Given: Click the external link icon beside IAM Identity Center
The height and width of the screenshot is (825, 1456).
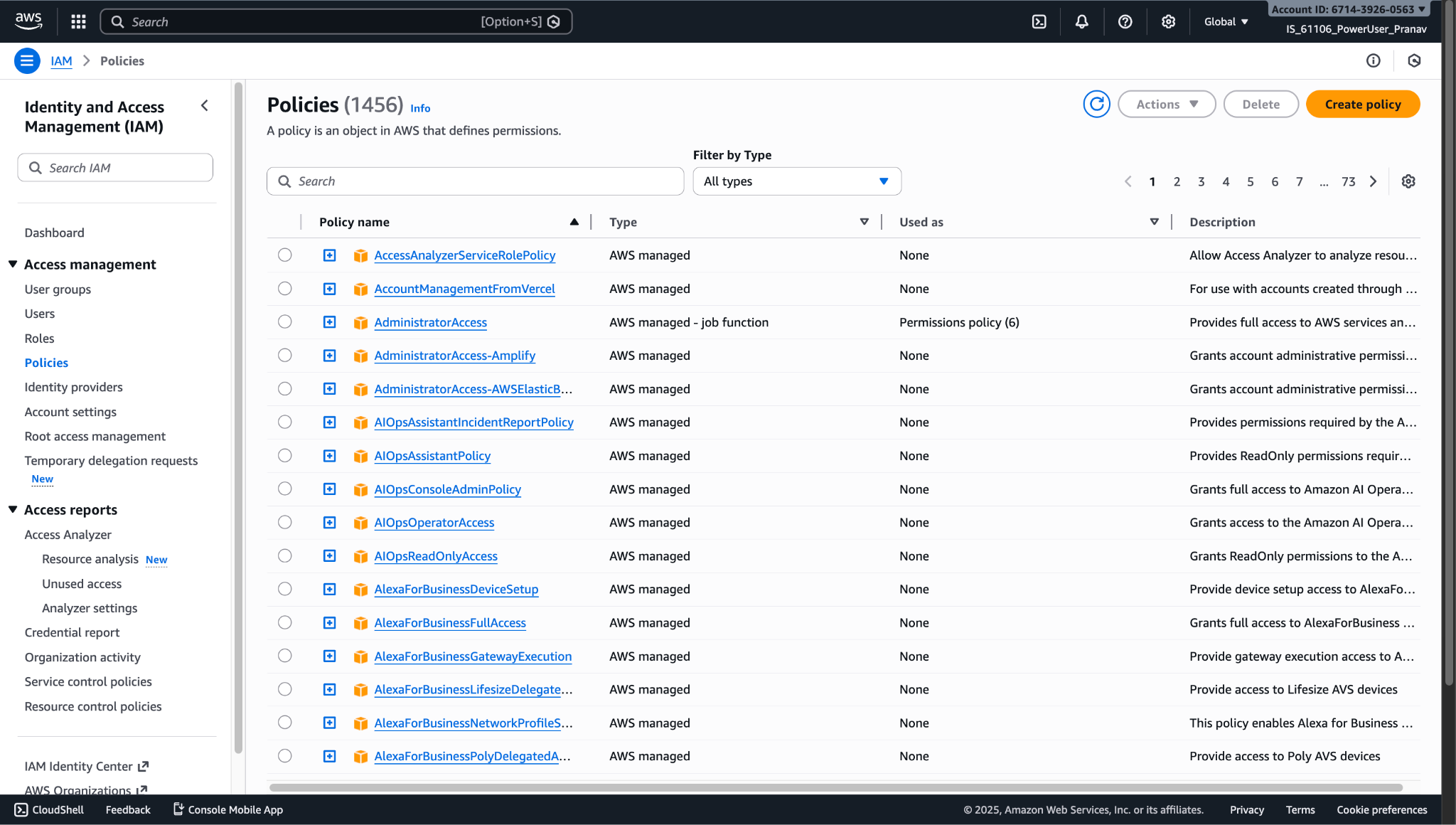Looking at the screenshot, I should (143, 766).
